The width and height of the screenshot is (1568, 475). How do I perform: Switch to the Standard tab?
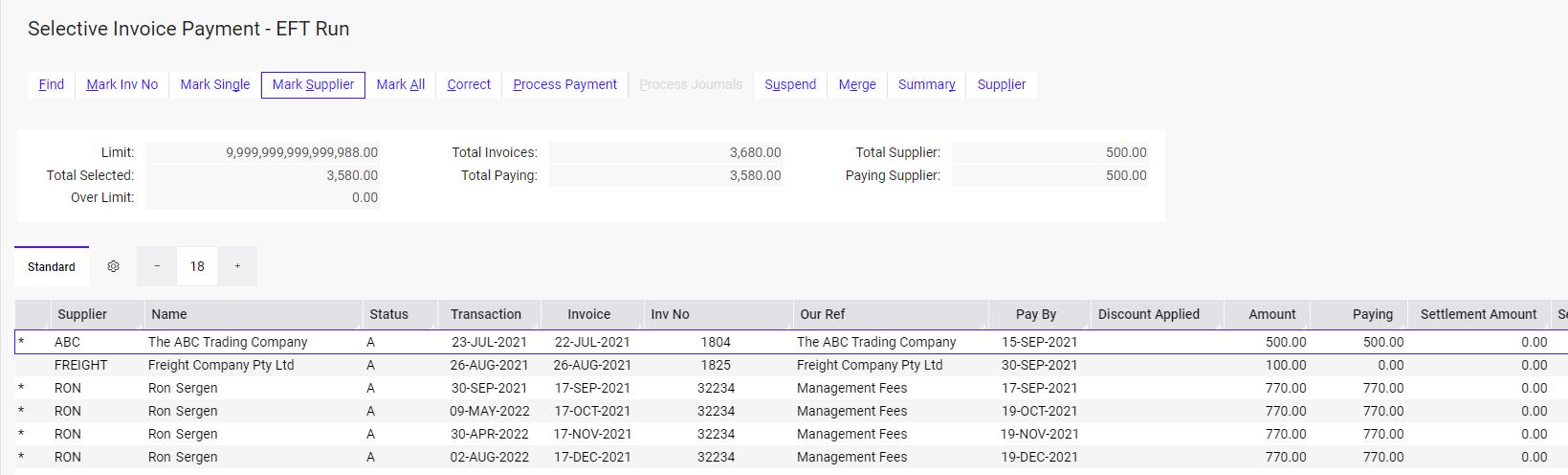coord(52,267)
